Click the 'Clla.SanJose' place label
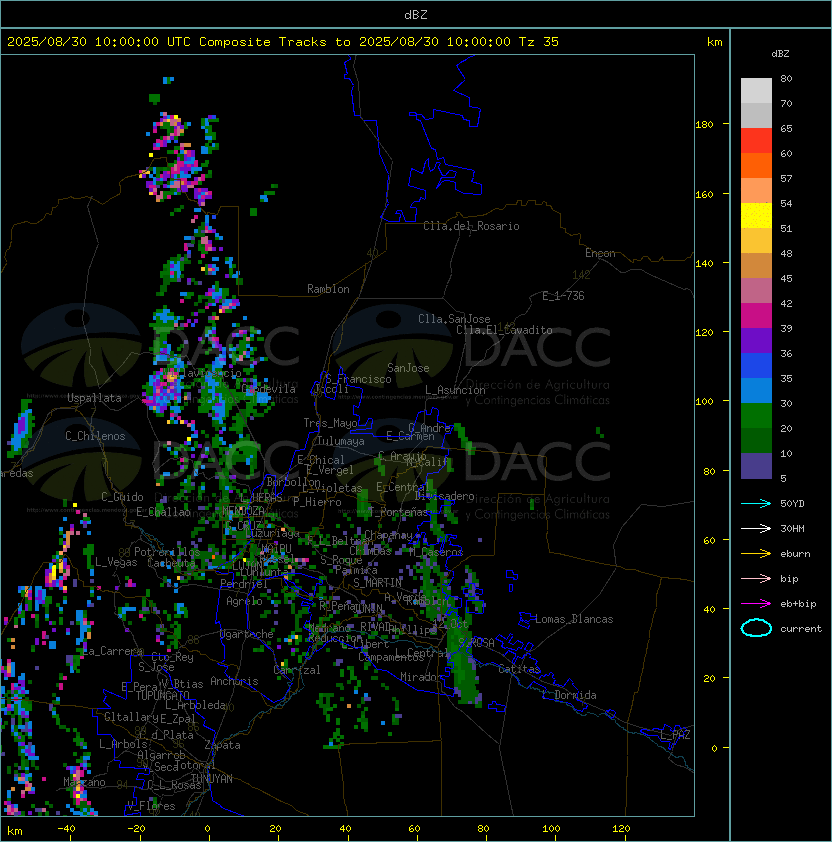 (454, 319)
